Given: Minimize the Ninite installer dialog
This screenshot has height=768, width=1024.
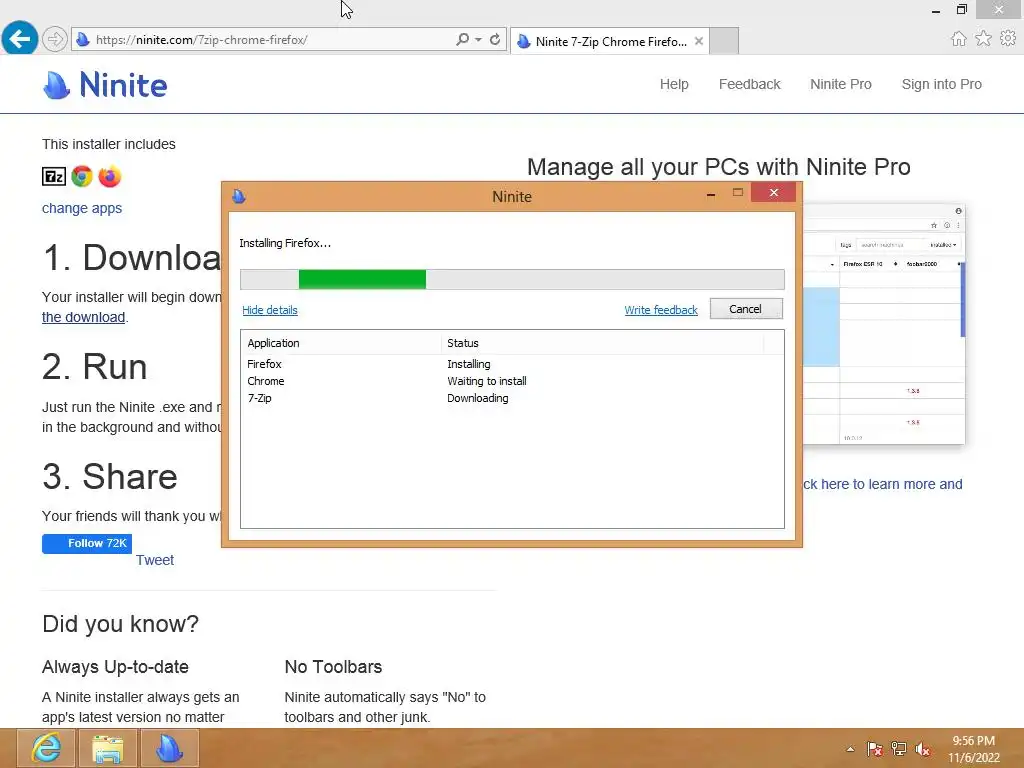Looking at the screenshot, I should coord(711,194).
